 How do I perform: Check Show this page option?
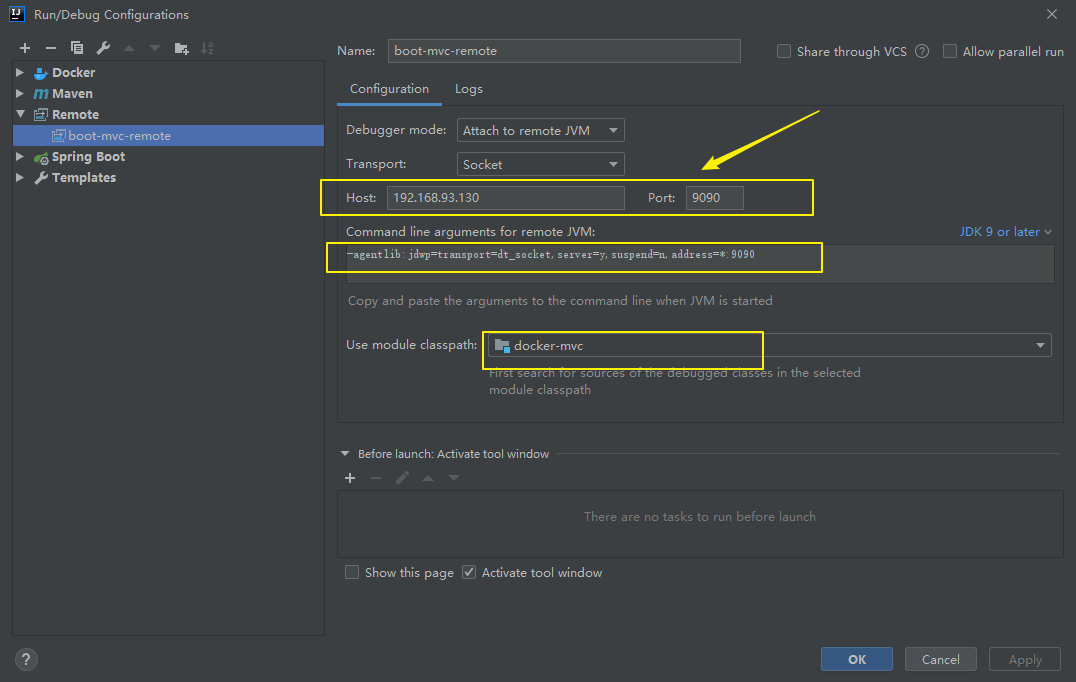coord(352,572)
